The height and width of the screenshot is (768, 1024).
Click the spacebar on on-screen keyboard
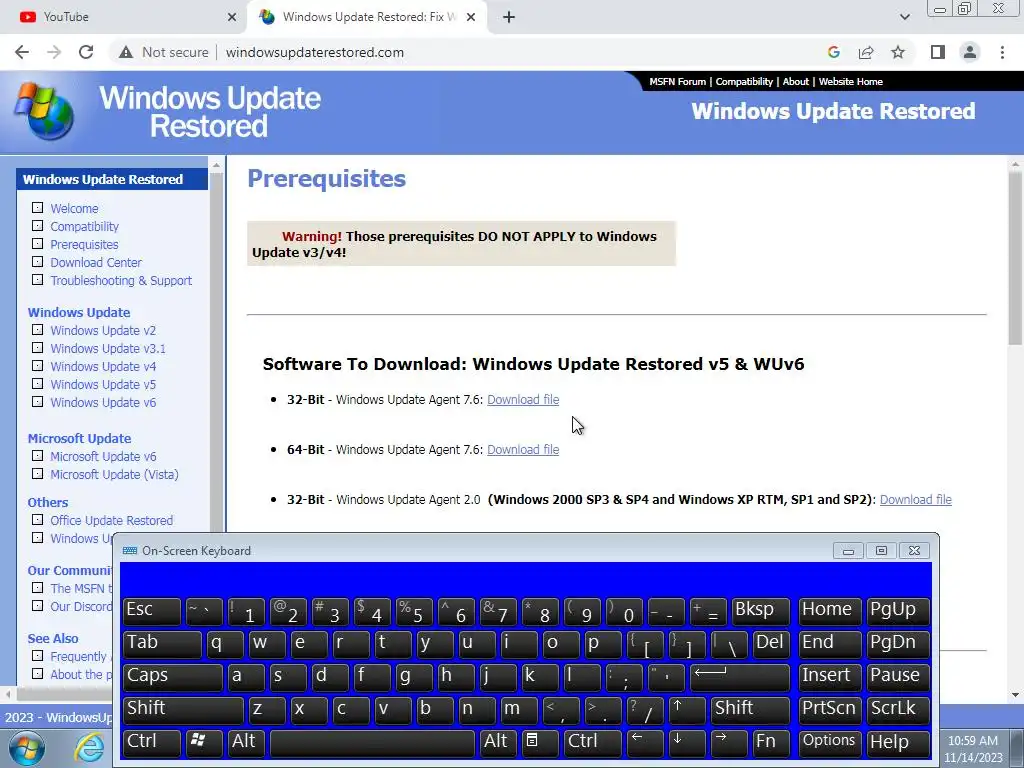(372, 742)
